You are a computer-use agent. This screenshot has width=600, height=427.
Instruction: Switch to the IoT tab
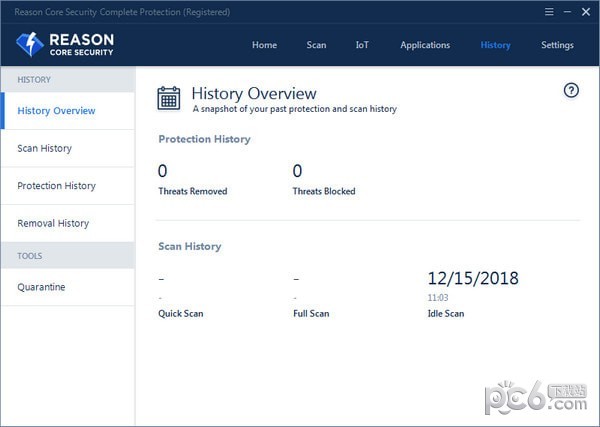pos(362,45)
